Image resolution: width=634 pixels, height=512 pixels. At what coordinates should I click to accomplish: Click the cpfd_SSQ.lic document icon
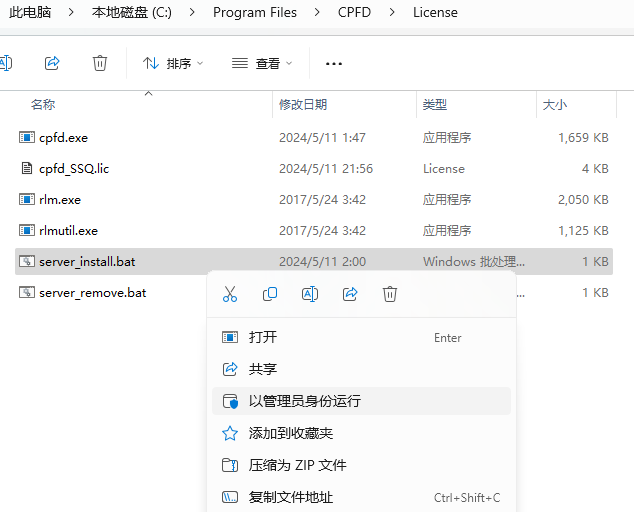(27, 168)
